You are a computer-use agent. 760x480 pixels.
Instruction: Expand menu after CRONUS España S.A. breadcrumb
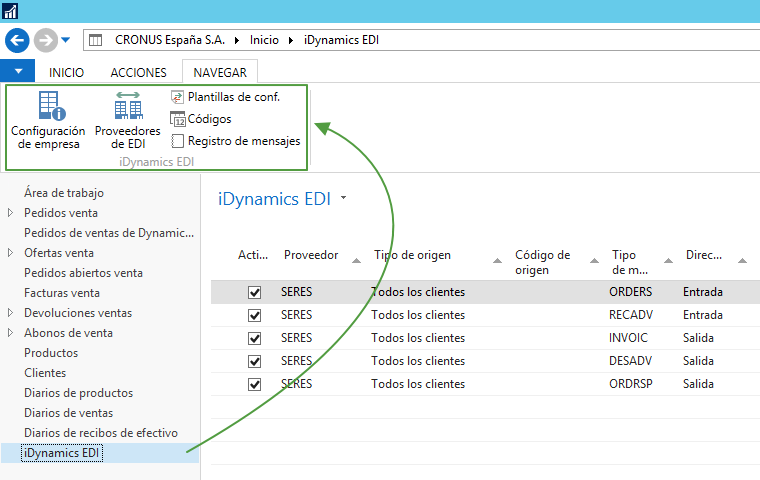[237, 40]
